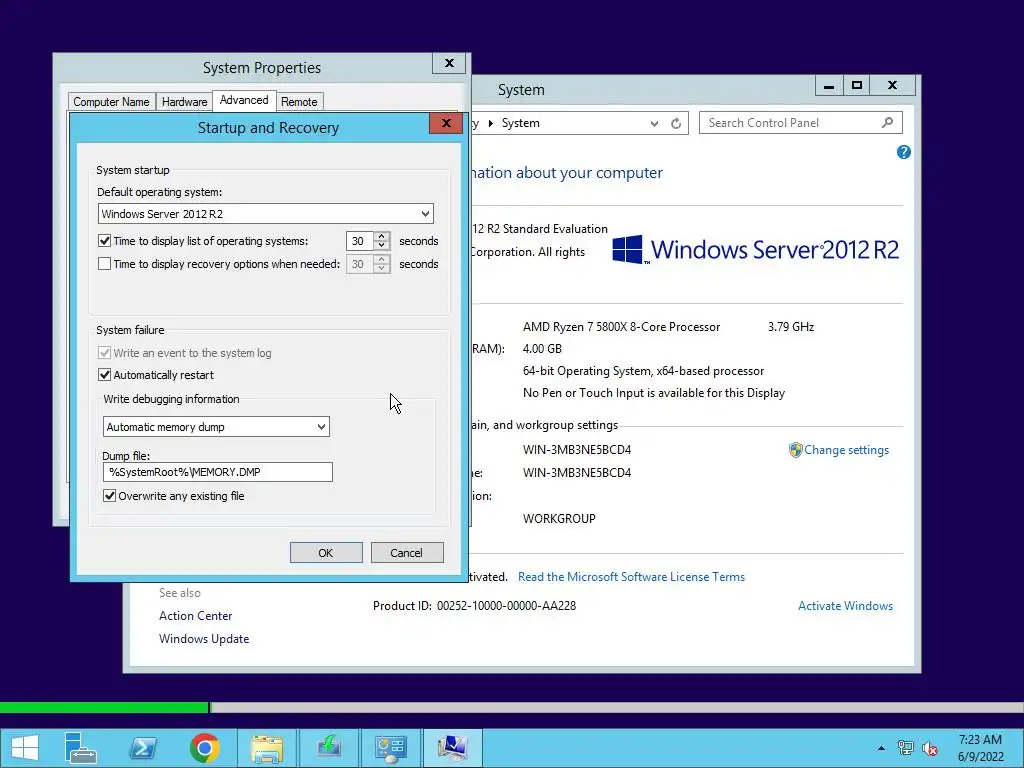The width and height of the screenshot is (1024, 768).
Task: Click the WORKGROUP value
Action: (x=559, y=519)
